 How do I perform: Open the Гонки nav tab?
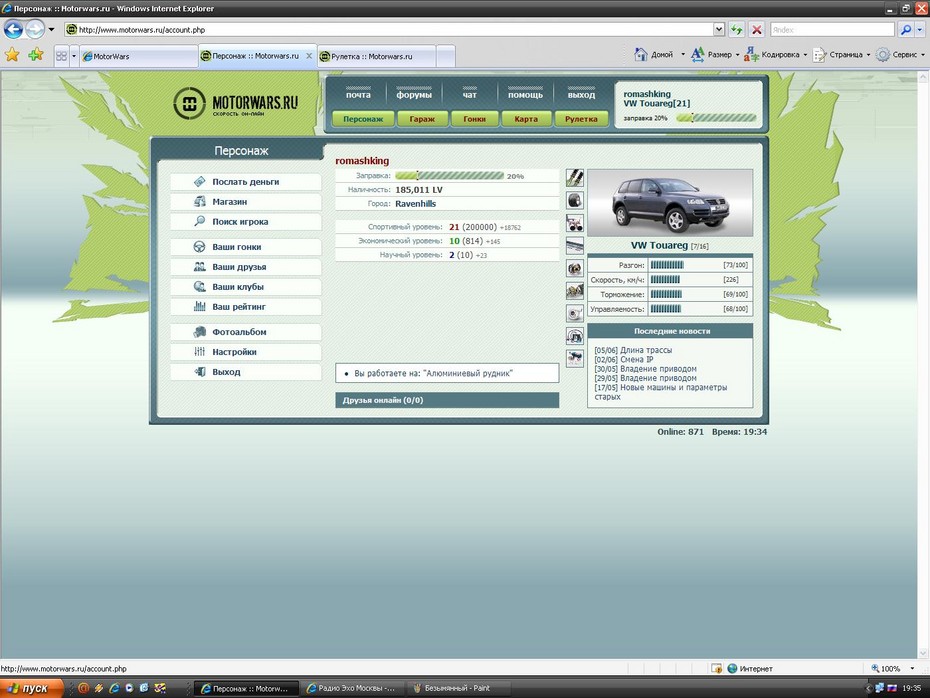pyautogui.click(x=474, y=119)
